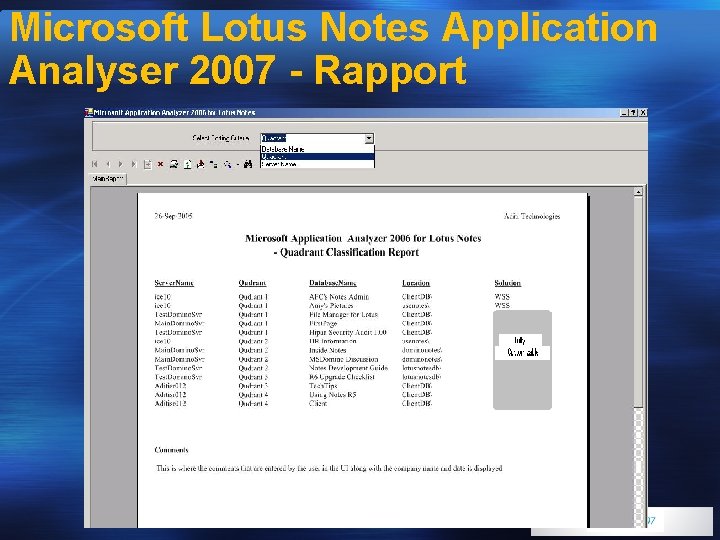Select Hipar Security Alert 10.0 entry

point(348,332)
